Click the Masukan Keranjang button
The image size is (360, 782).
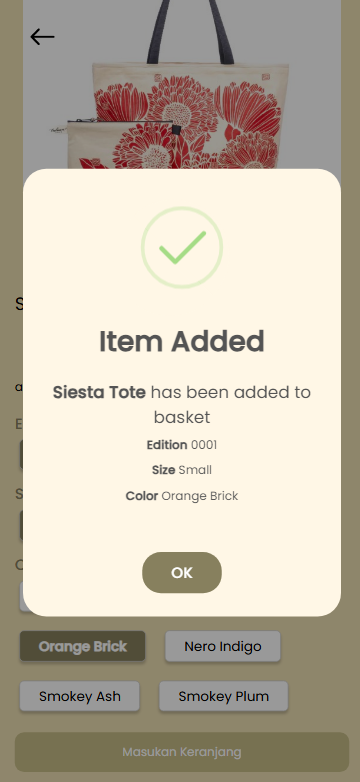coord(182,752)
